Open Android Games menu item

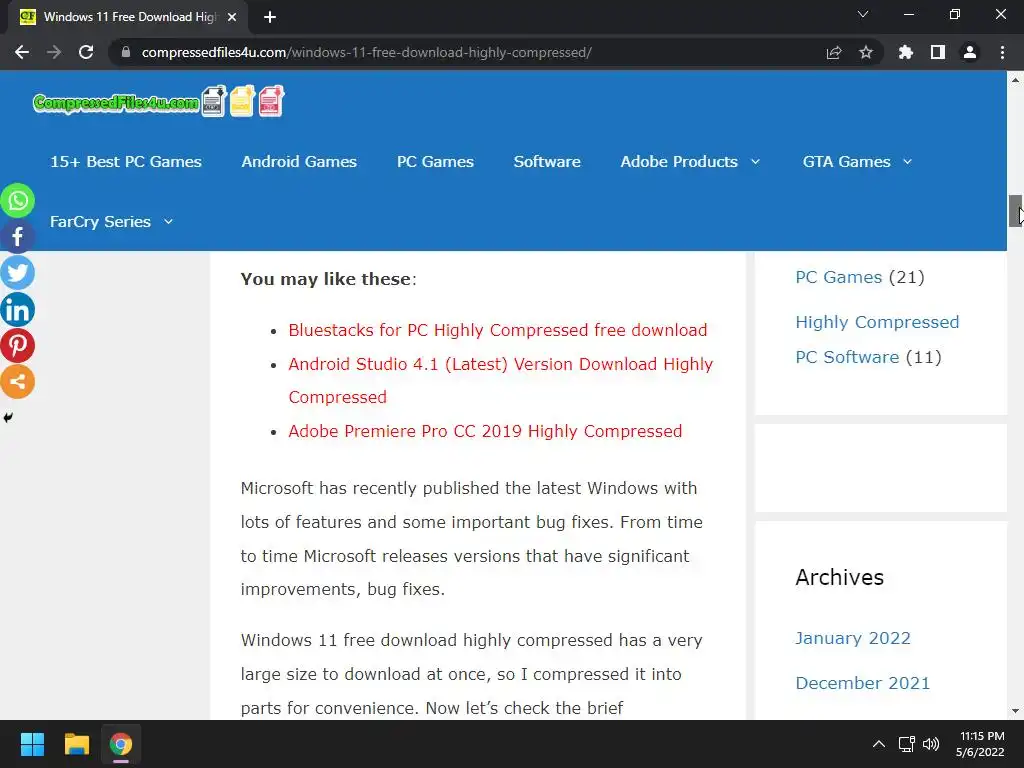299,161
